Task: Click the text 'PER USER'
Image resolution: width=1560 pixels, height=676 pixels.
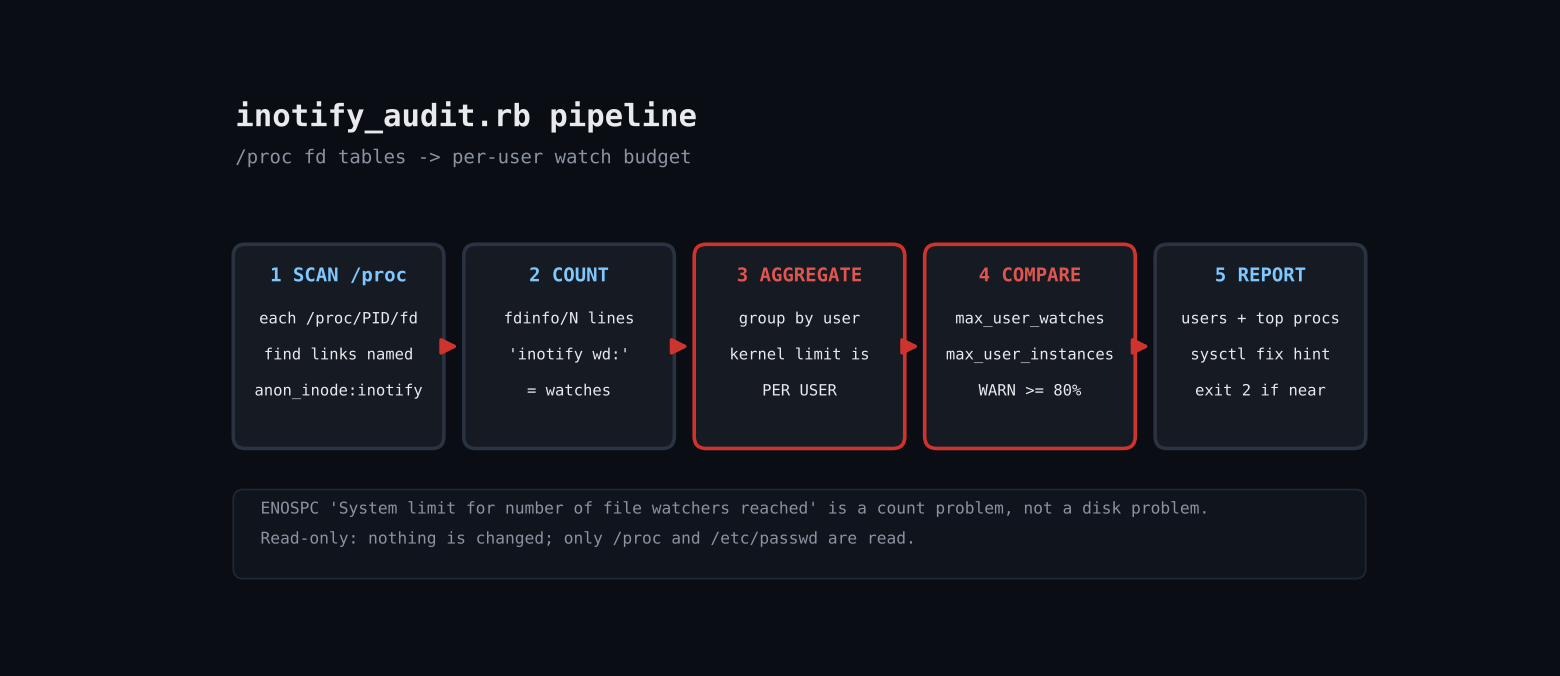Action: click(x=799, y=390)
